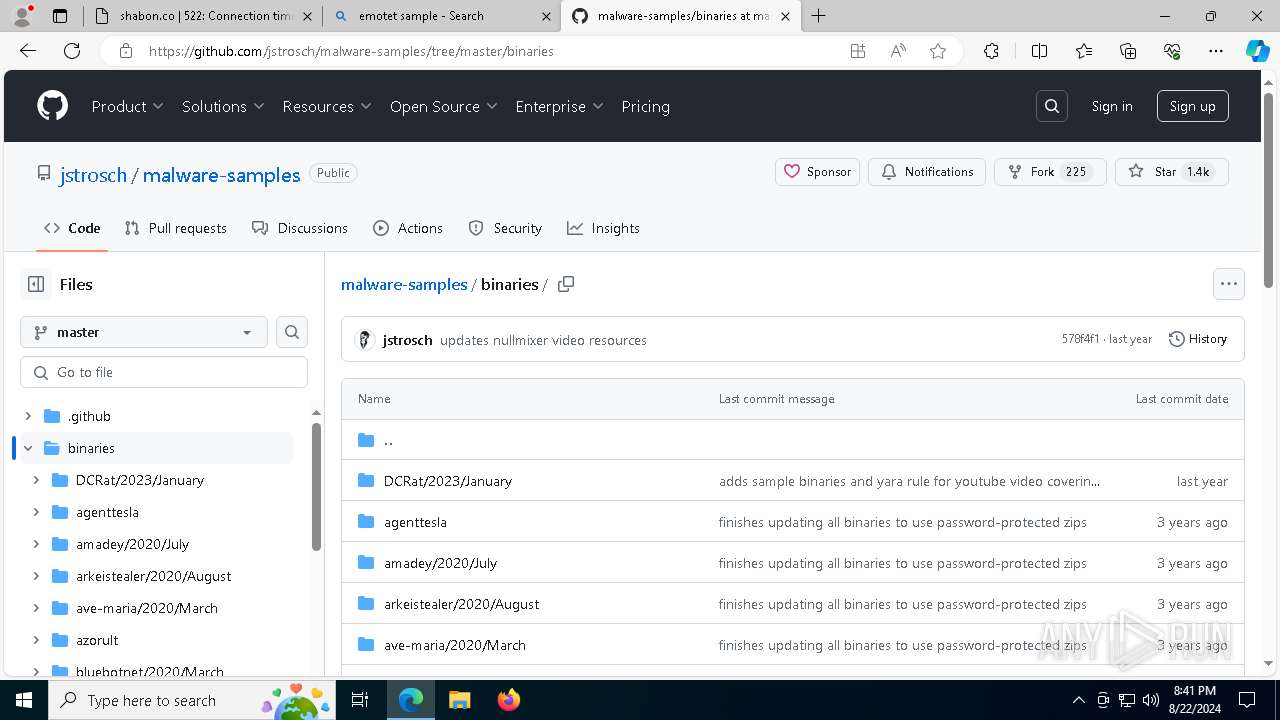This screenshot has width=1280, height=720.
Task: Switch to Security tab
Action: [x=505, y=228]
